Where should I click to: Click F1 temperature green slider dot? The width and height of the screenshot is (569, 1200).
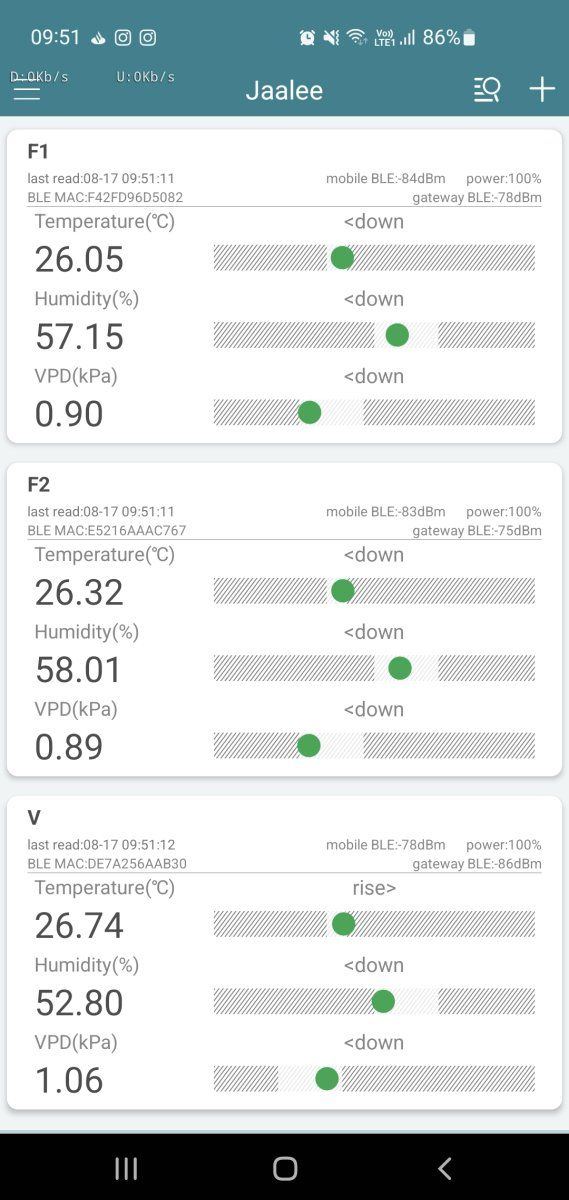tap(342, 258)
